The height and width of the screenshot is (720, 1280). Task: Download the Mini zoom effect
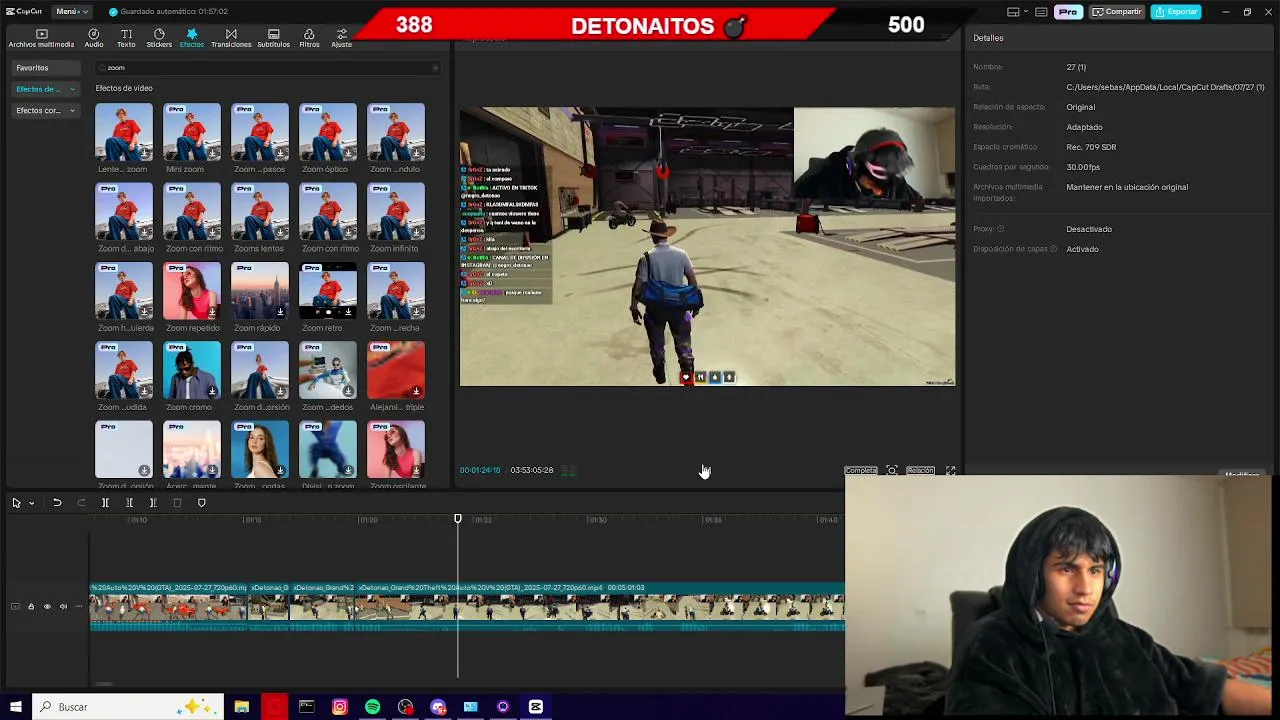click(x=212, y=154)
